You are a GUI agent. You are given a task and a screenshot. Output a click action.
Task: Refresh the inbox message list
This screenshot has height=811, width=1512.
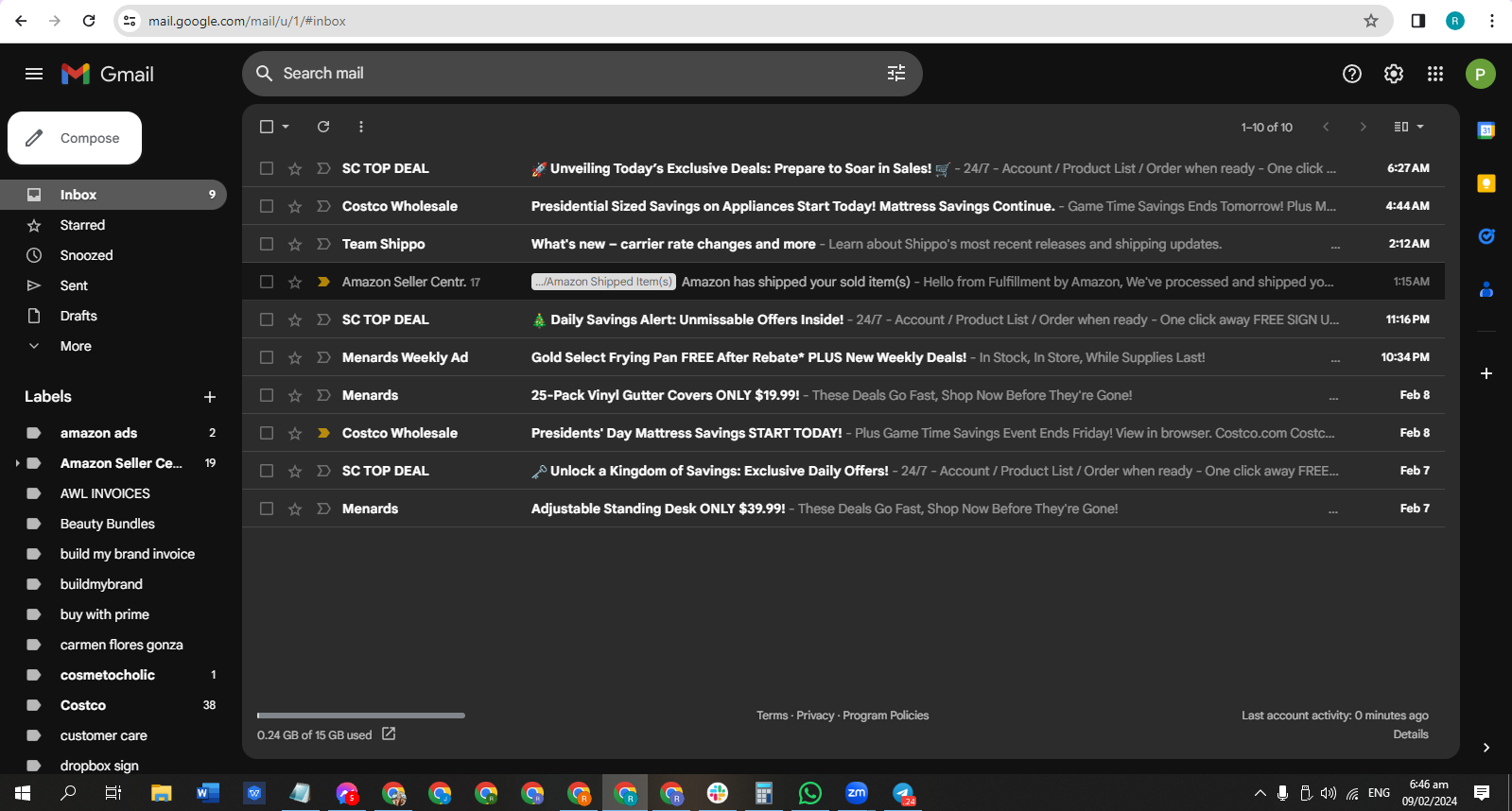(x=323, y=127)
